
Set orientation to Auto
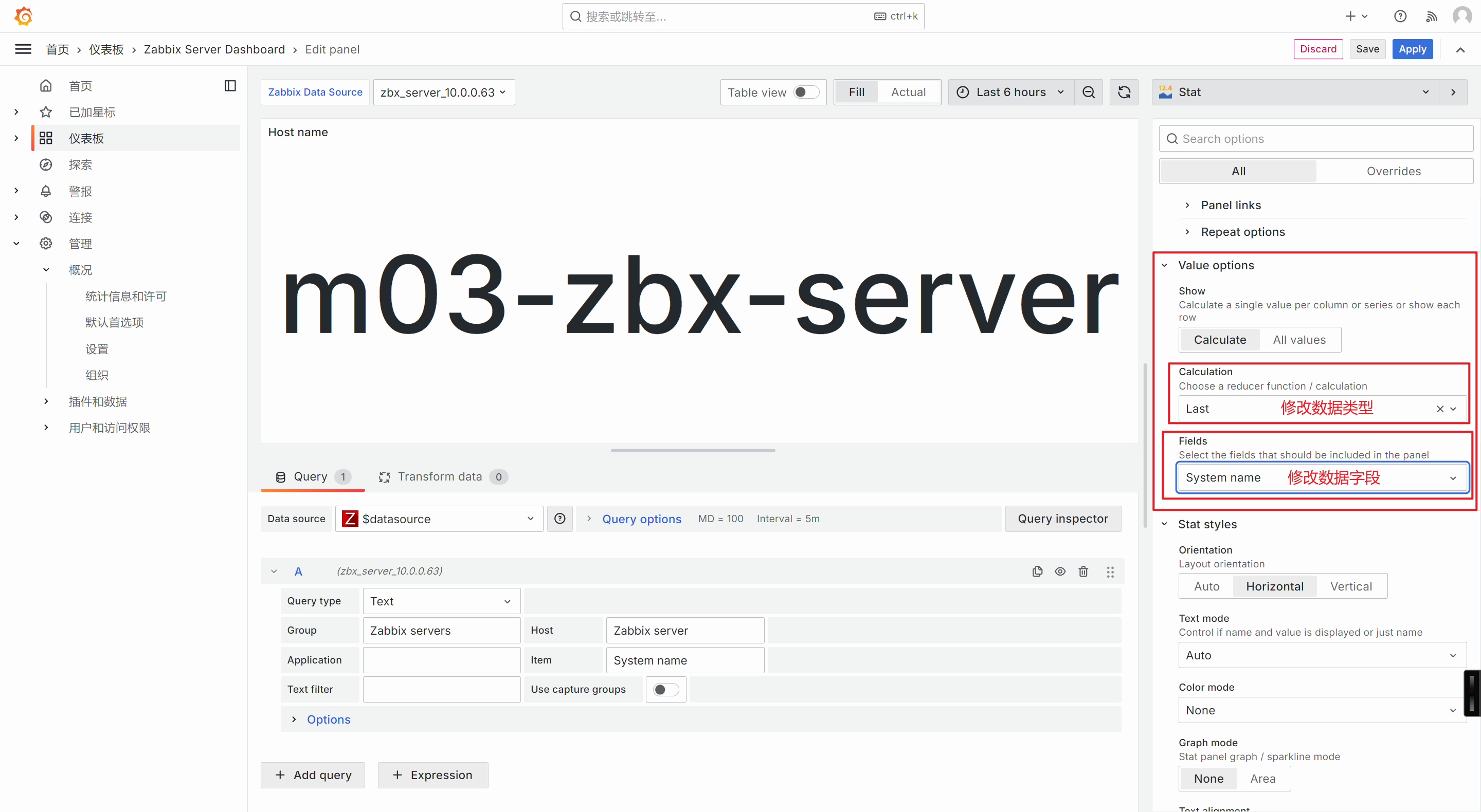point(1206,586)
